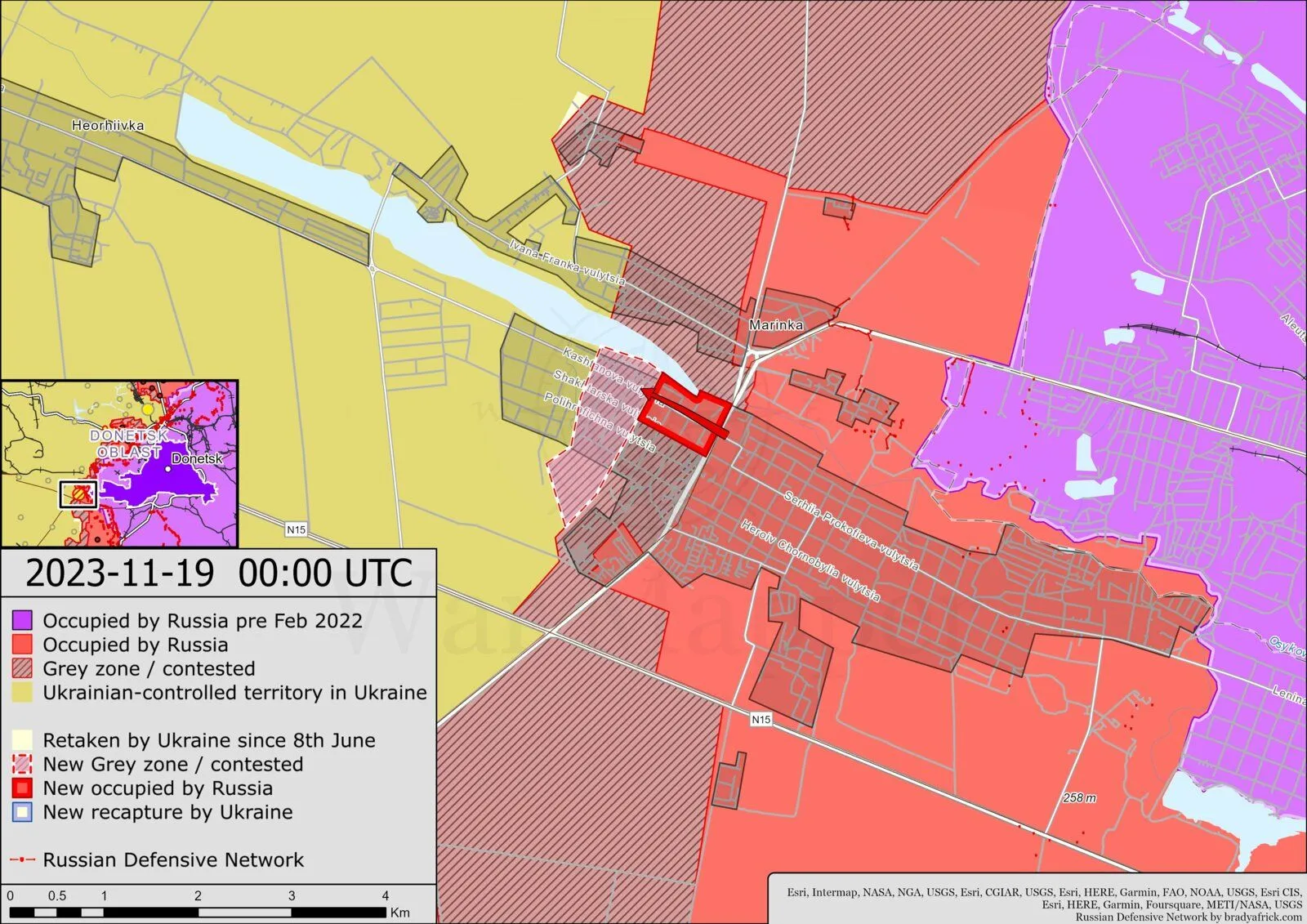Click the 'Heroiv Chornobylia vulytsia' street label
Viewport: 1307px width, 924px height.
tap(810, 560)
